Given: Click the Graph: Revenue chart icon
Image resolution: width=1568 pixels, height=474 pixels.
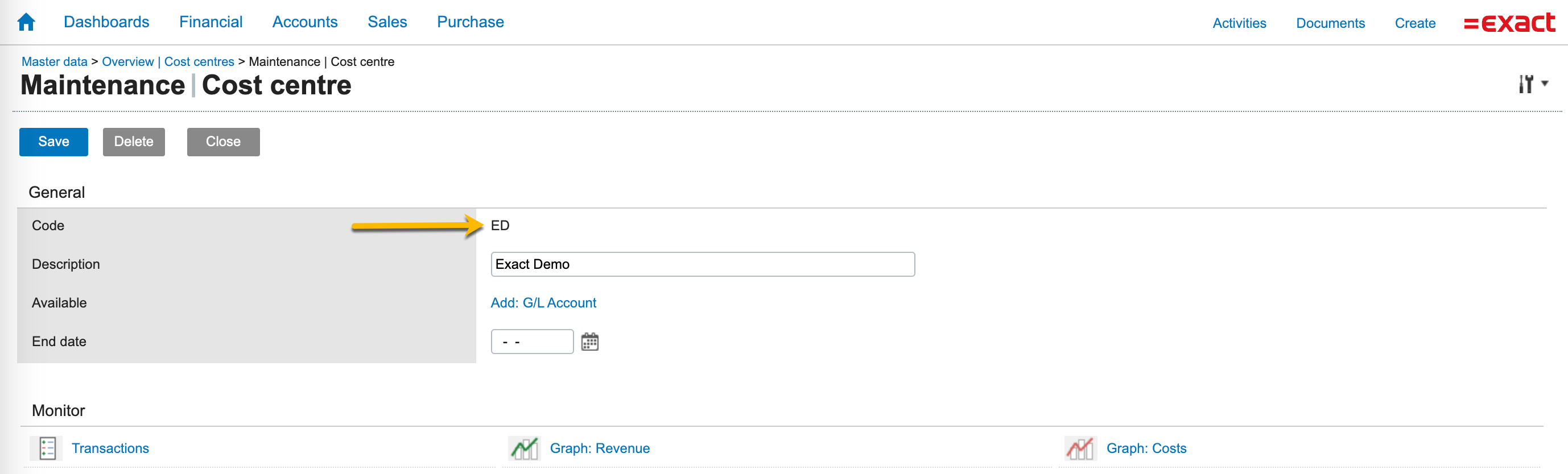Looking at the screenshot, I should pos(524,448).
